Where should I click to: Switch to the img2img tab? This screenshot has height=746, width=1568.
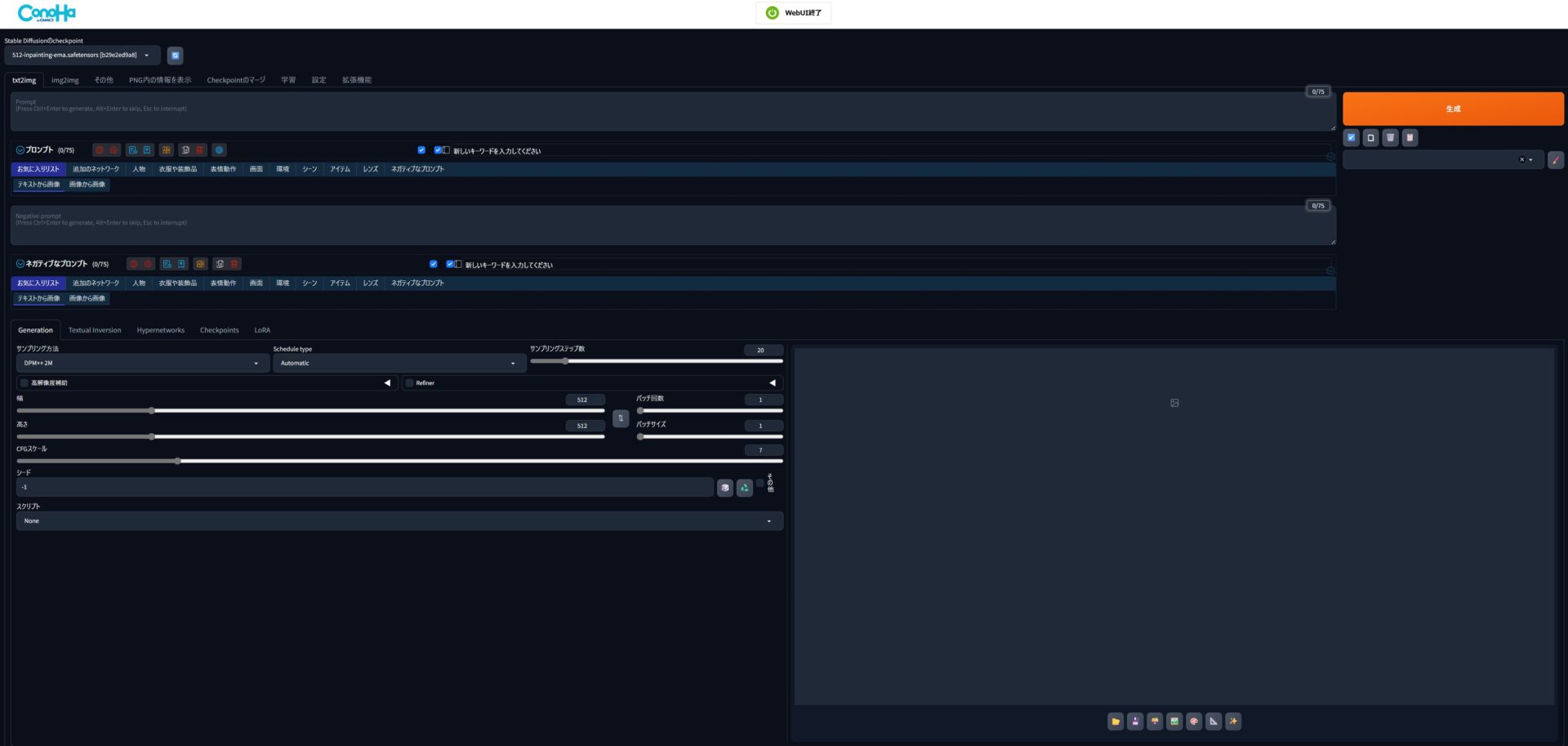(65, 80)
